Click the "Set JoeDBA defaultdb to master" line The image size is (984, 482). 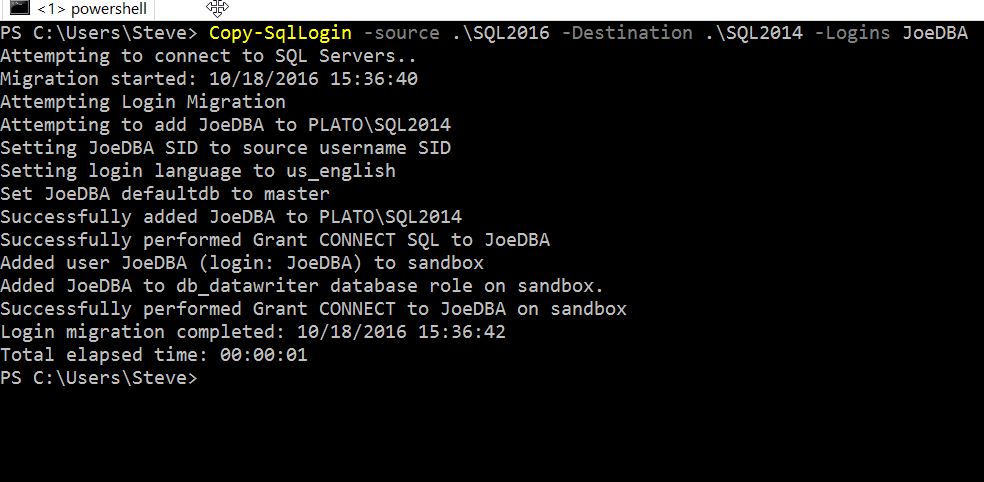pos(165,194)
